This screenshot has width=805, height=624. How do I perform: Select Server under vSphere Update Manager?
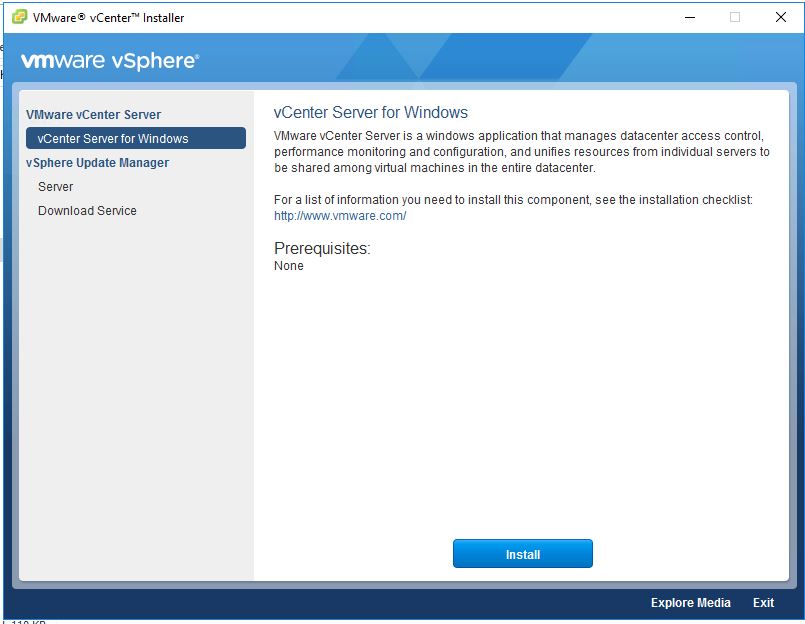click(56, 187)
